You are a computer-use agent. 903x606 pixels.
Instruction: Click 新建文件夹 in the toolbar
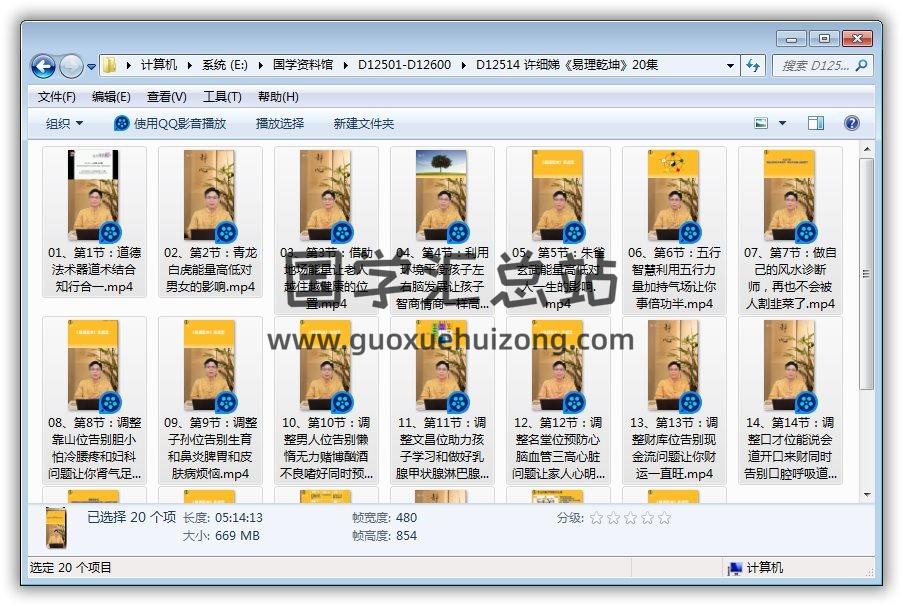[x=363, y=123]
